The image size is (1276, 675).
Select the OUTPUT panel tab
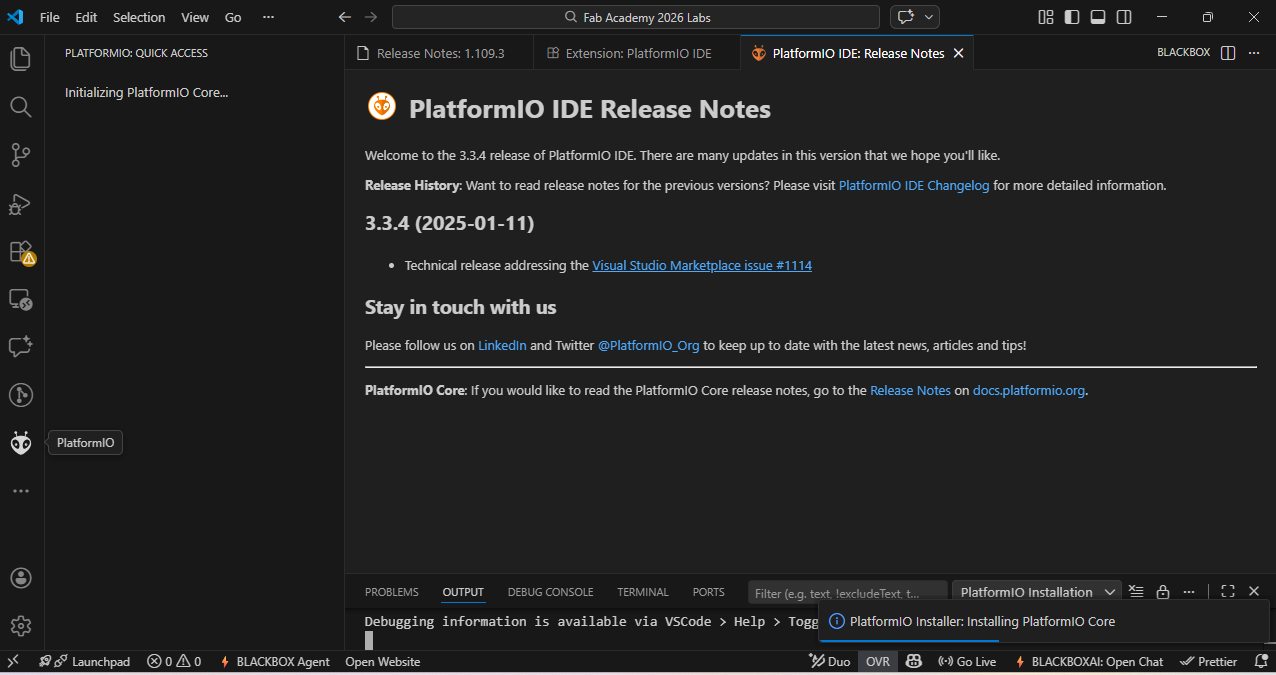pyautogui.click(x=463, y=592)
